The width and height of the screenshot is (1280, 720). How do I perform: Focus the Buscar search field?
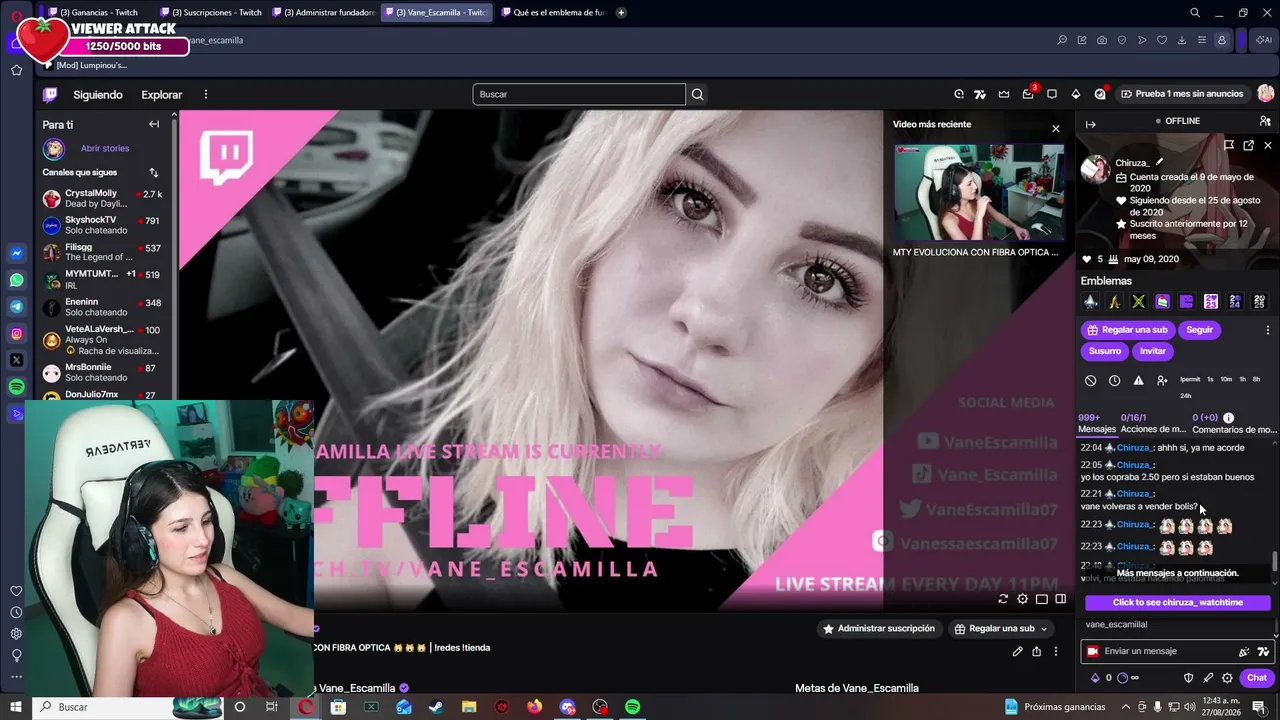(x=579, y=94)
